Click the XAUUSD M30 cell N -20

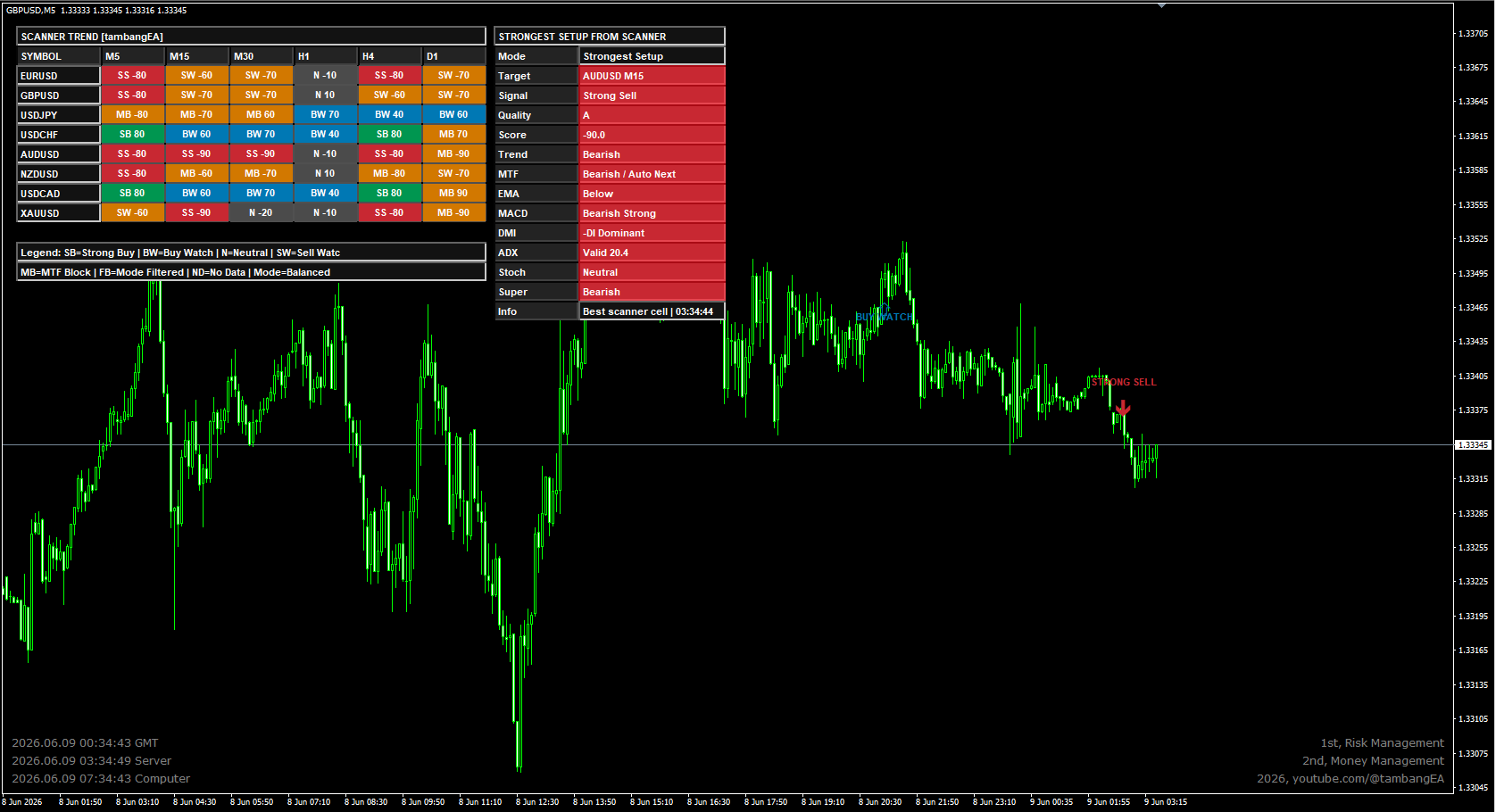(261, 213)
